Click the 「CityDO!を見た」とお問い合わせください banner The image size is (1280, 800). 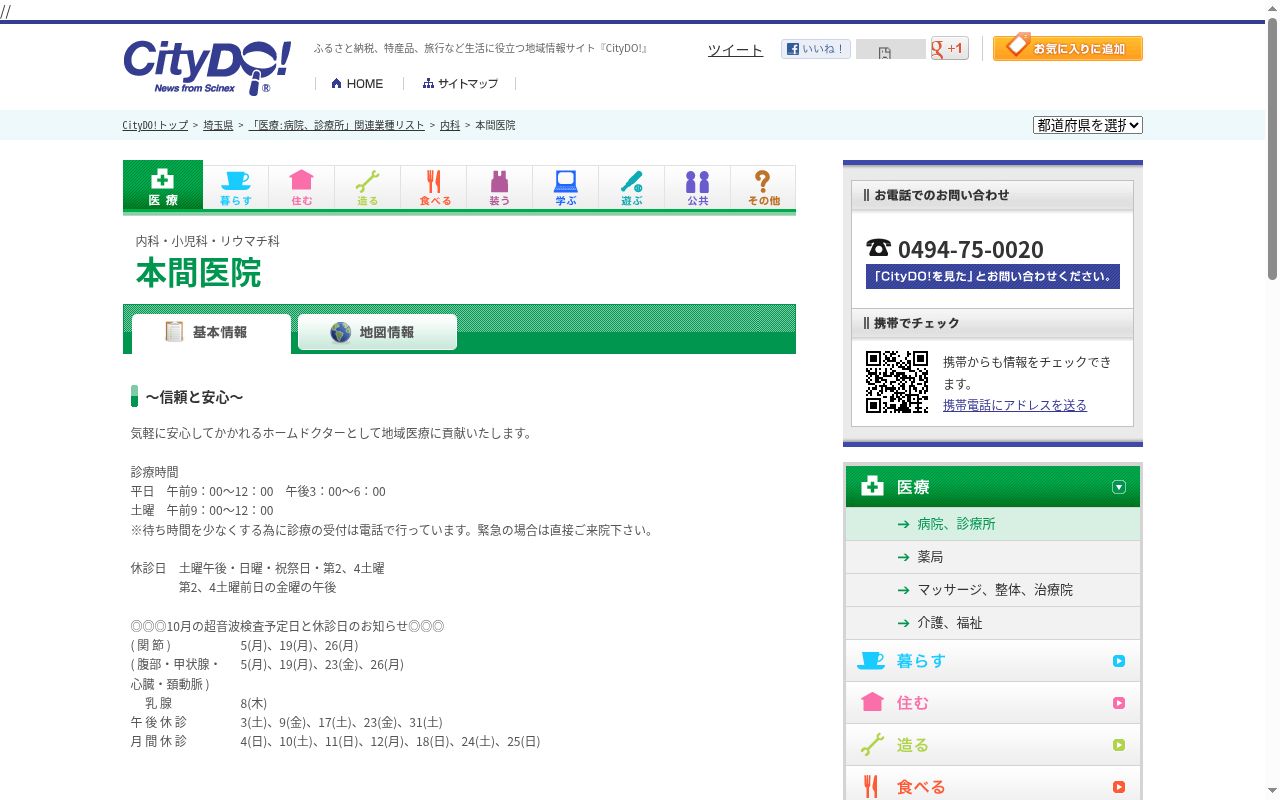[x=993, y=277]
